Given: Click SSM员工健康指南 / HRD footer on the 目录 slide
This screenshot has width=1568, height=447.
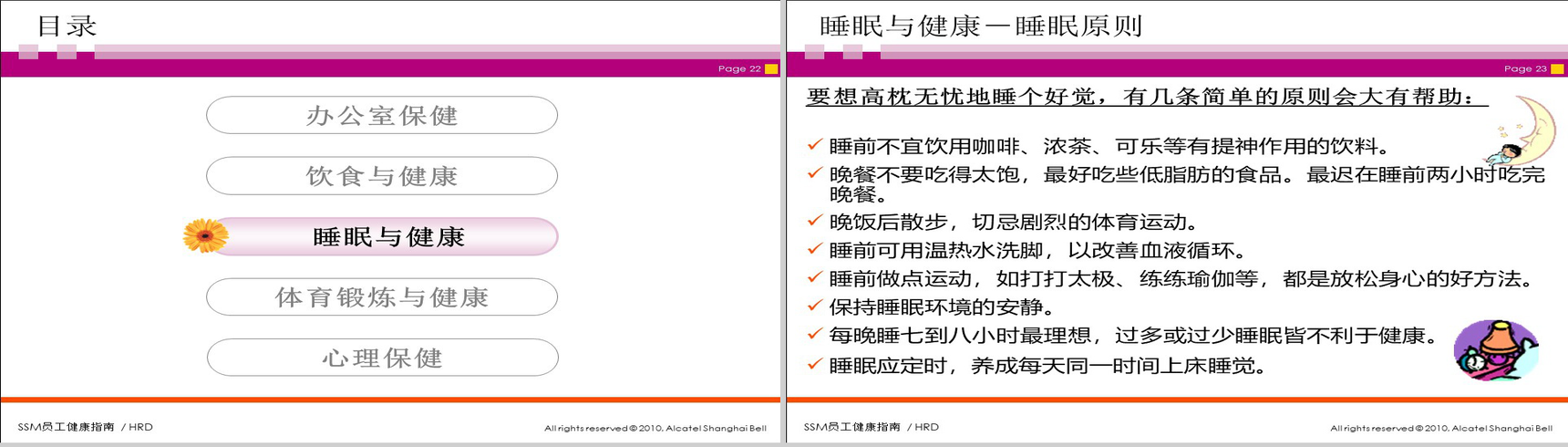Looking at the screenshot, I should coord(86,427).
